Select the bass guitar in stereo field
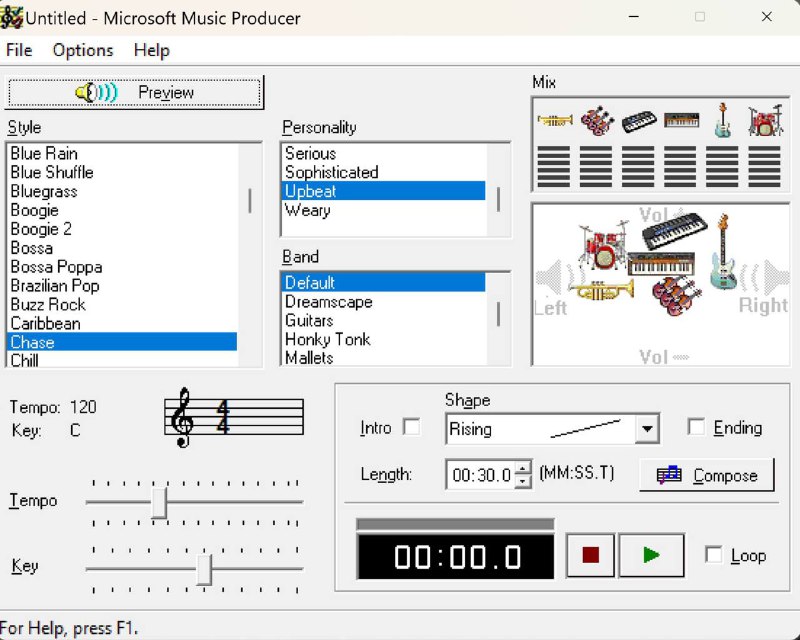Image resolution: width=800 pixels, height=640 pixels. [723, 252]
